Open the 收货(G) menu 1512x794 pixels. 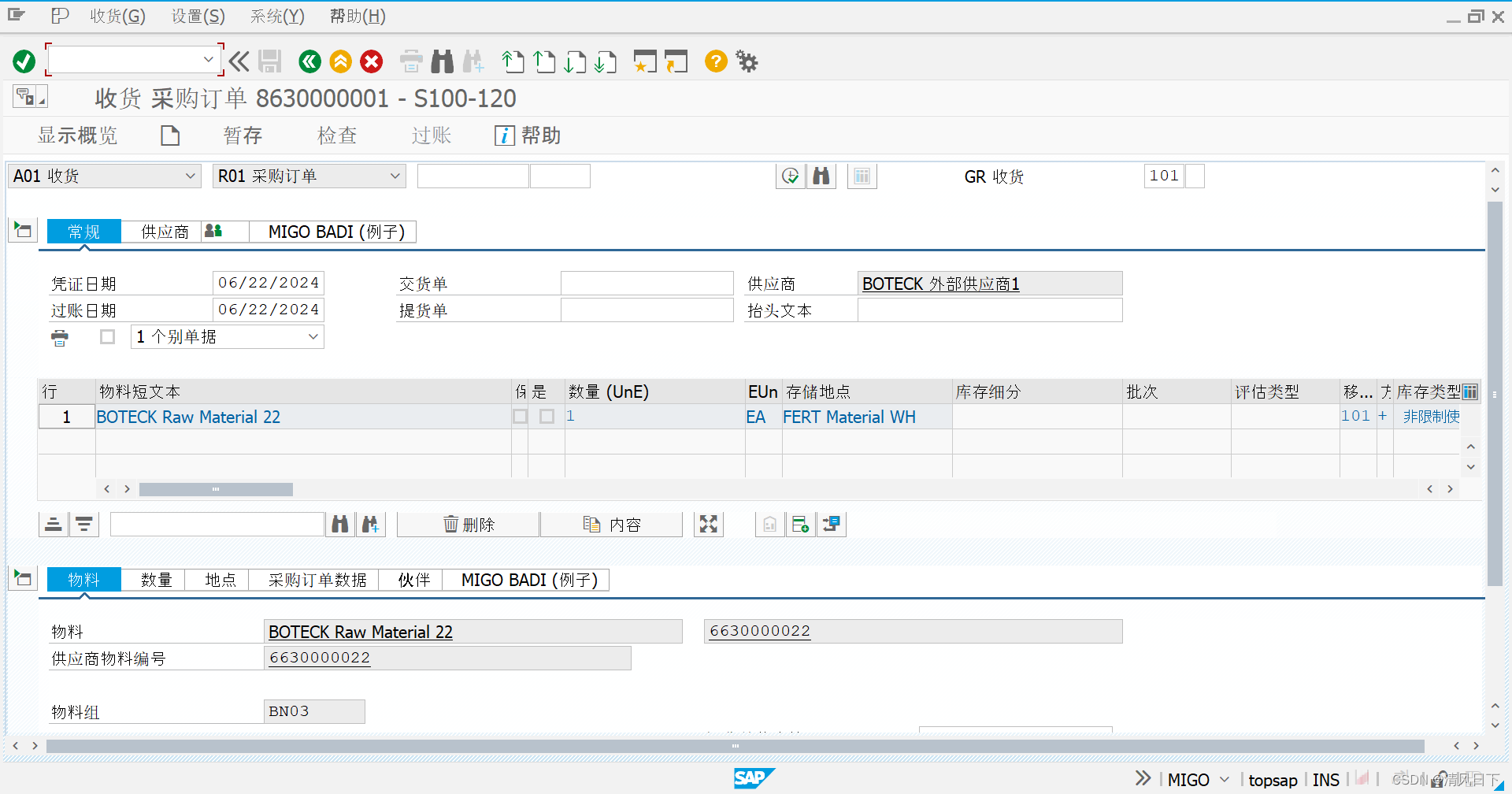point(117,17)
